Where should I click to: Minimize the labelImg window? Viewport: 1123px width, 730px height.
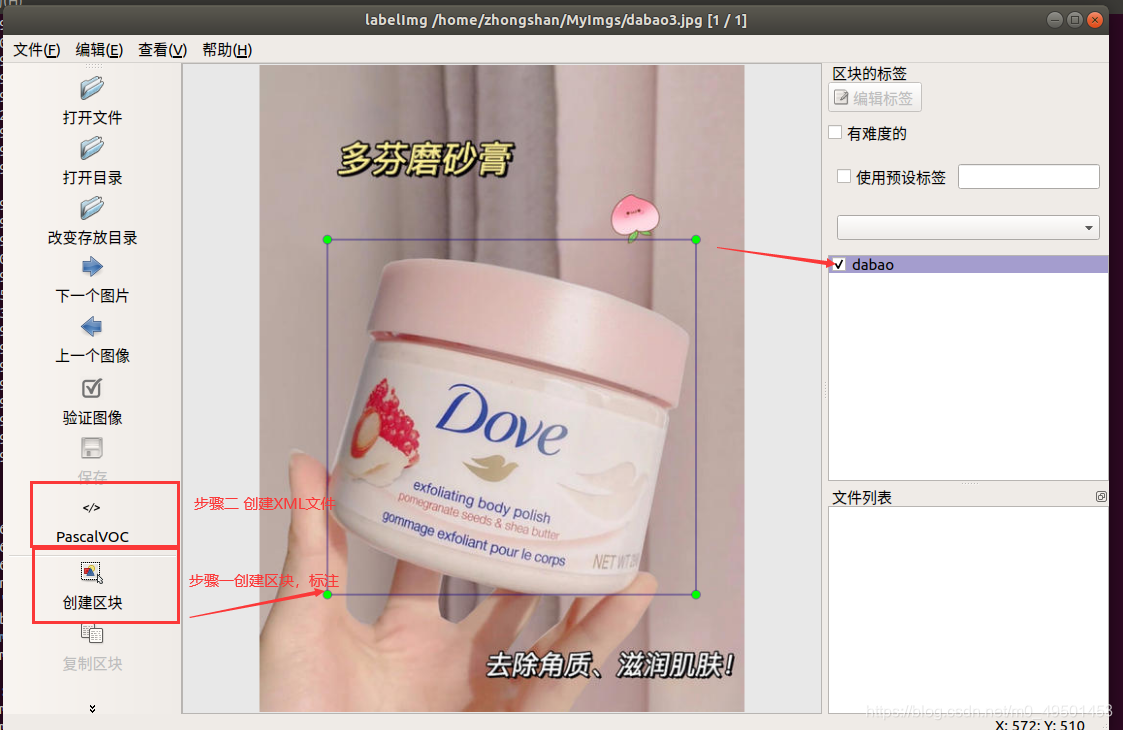click(1055, 20)
